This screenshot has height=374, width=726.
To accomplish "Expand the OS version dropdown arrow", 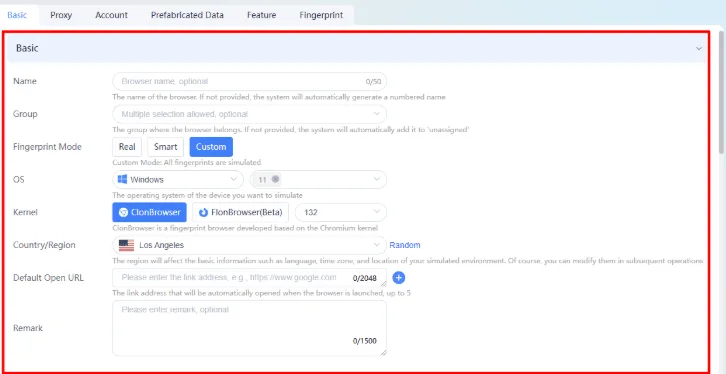I will pyautogui.click(x=377, y=180).
